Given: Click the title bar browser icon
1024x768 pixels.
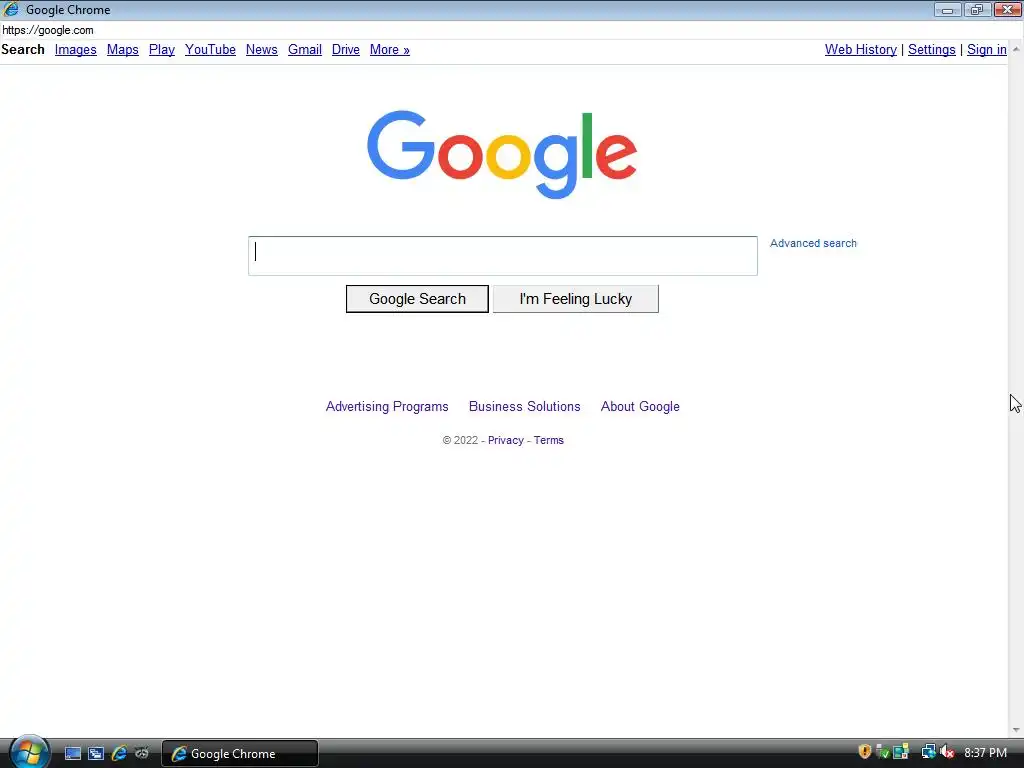Looking at the screenshot, I should click(11, 9).
